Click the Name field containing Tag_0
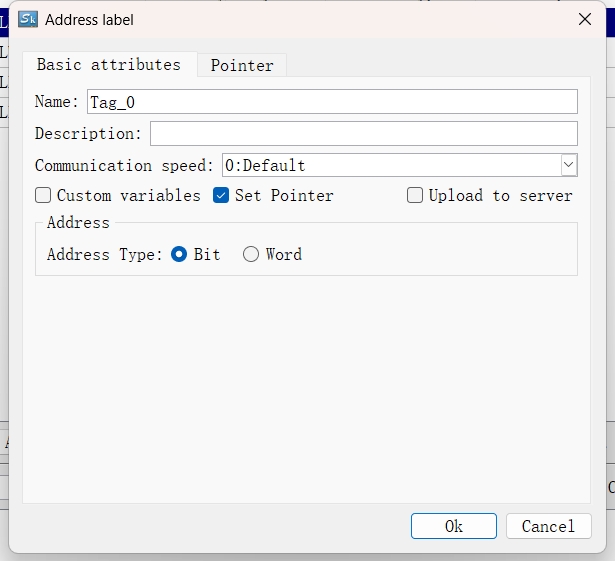This screenshot has width=615, height=561. point(332,102)
